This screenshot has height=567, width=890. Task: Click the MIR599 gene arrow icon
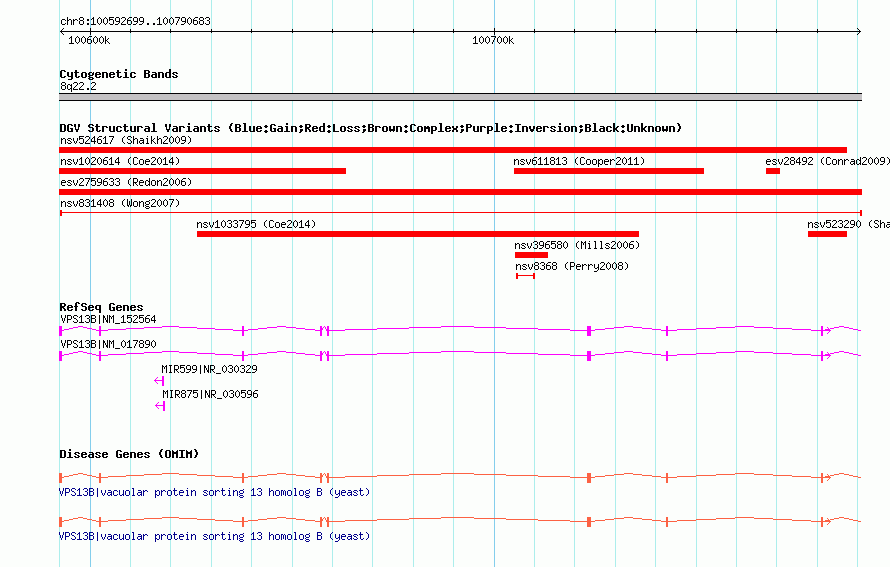159,381
